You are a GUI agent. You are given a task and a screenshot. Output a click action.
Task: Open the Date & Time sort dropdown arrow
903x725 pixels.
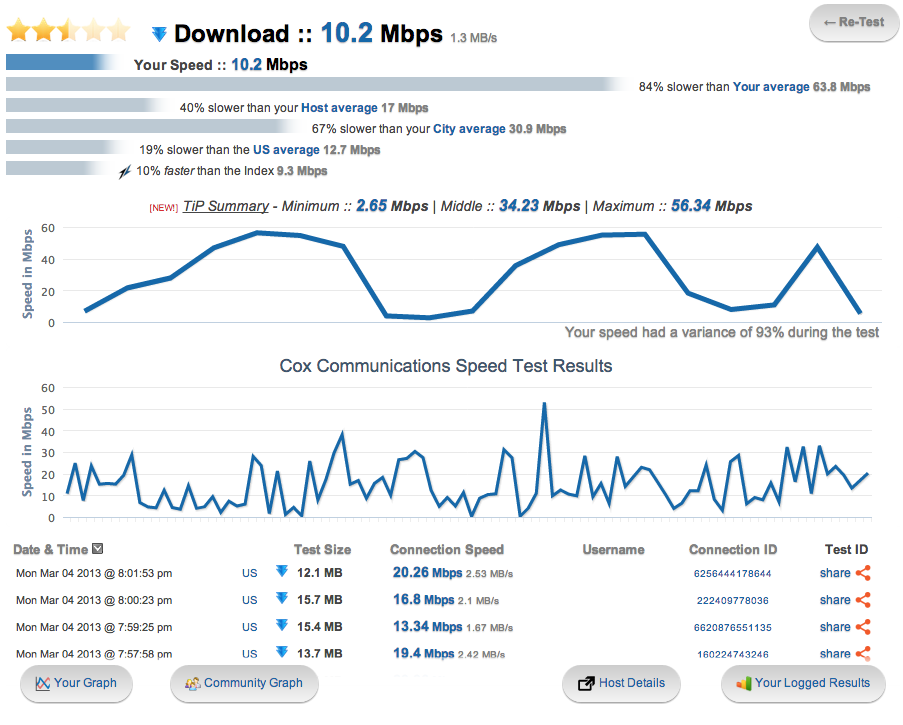pos(98,549)
